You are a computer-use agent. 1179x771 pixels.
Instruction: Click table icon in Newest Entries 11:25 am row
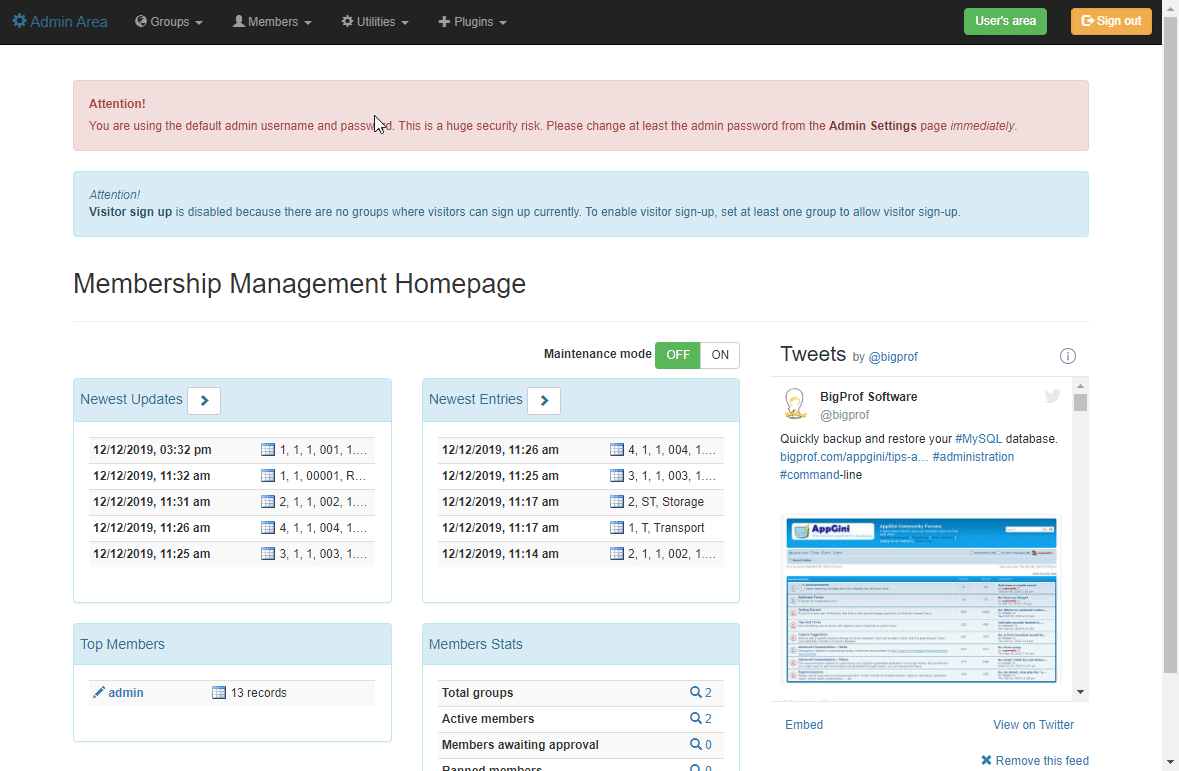pos(617,475)
